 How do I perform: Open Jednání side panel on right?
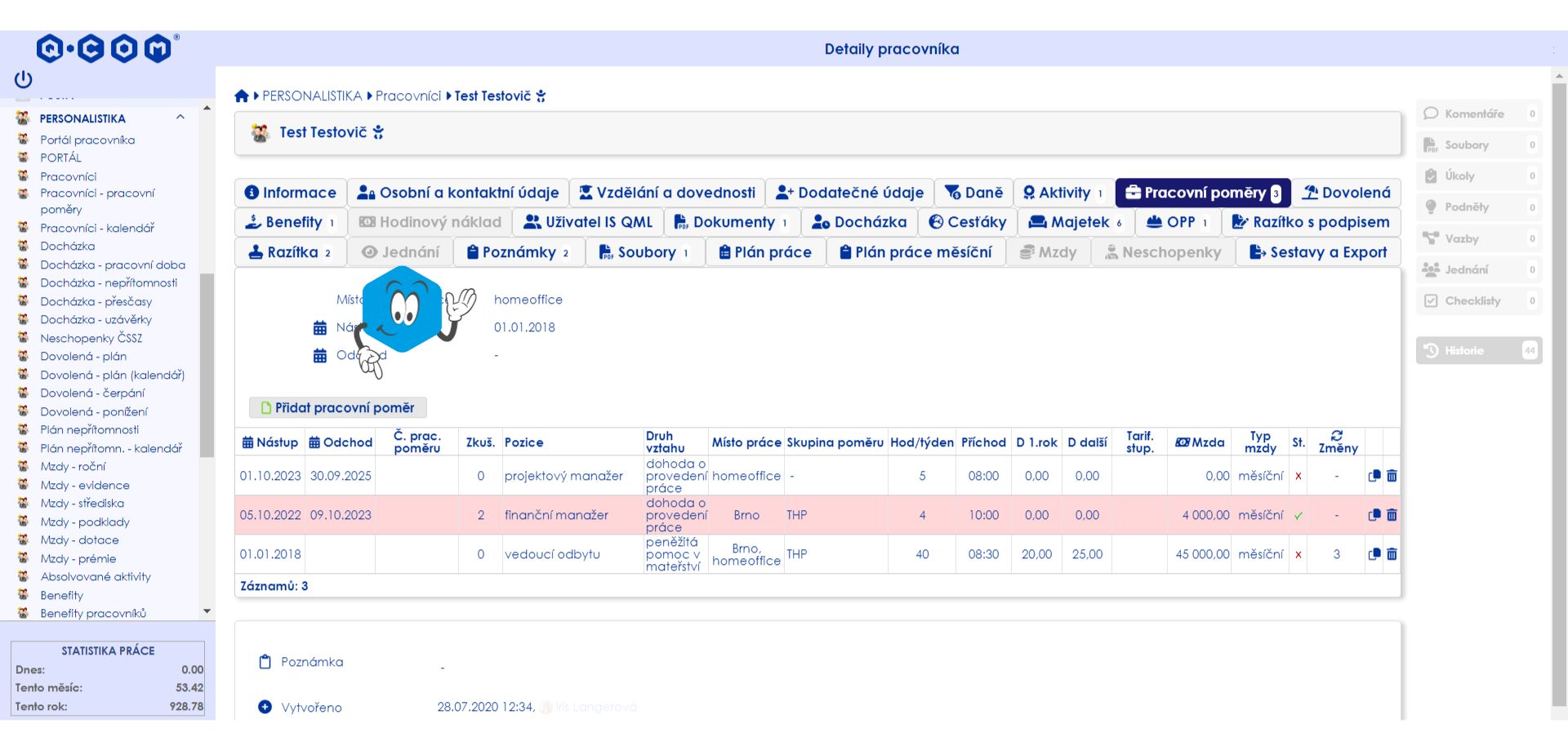[x=1479, y=269]
